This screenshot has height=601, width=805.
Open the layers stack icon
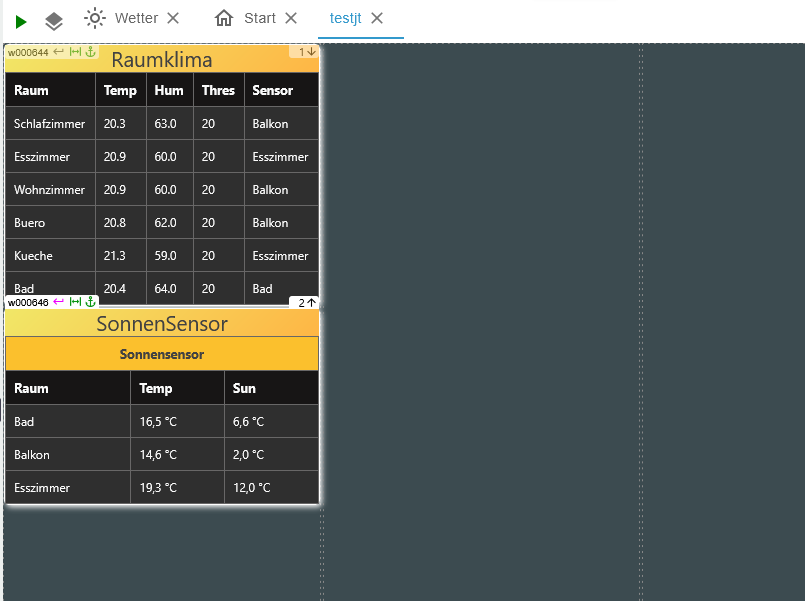pos(54,22)
